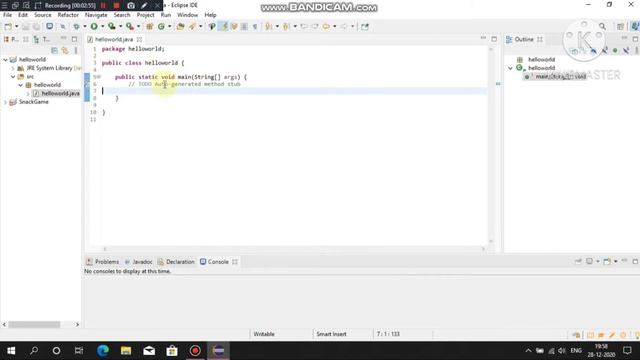The width and height of the screenshot is (640, 360).
Task: Open the New file dropdown arrow
Action: [16, 27]
